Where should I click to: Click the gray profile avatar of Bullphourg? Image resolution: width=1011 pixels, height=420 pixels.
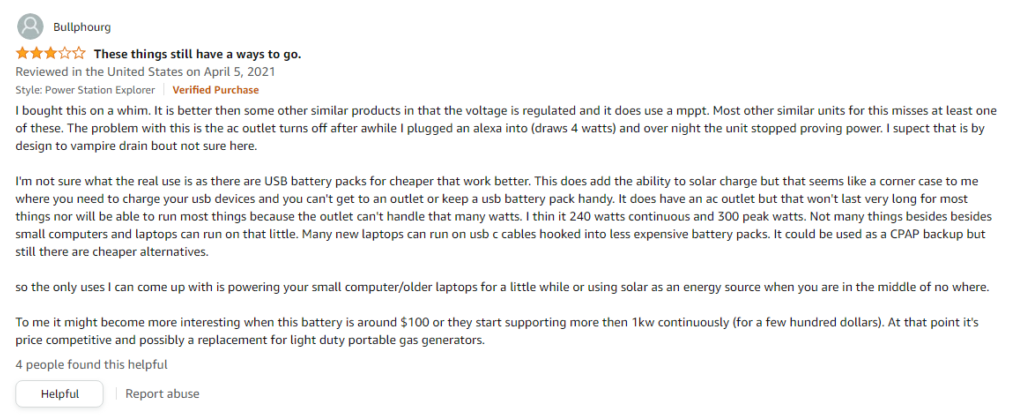[x=29, y=27]
